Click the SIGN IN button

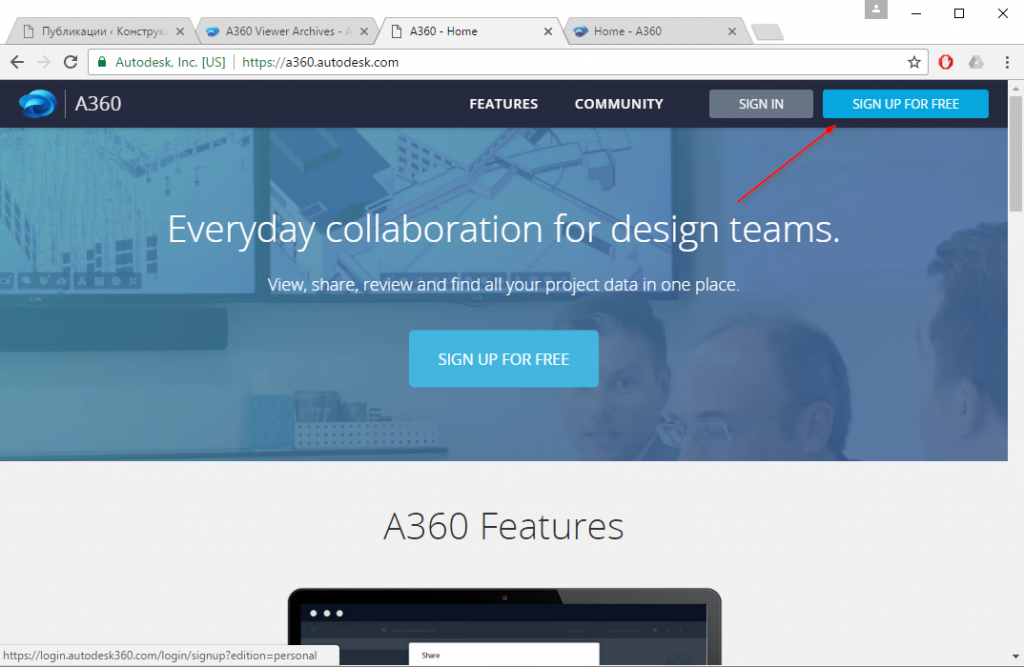tap(761, 104)
